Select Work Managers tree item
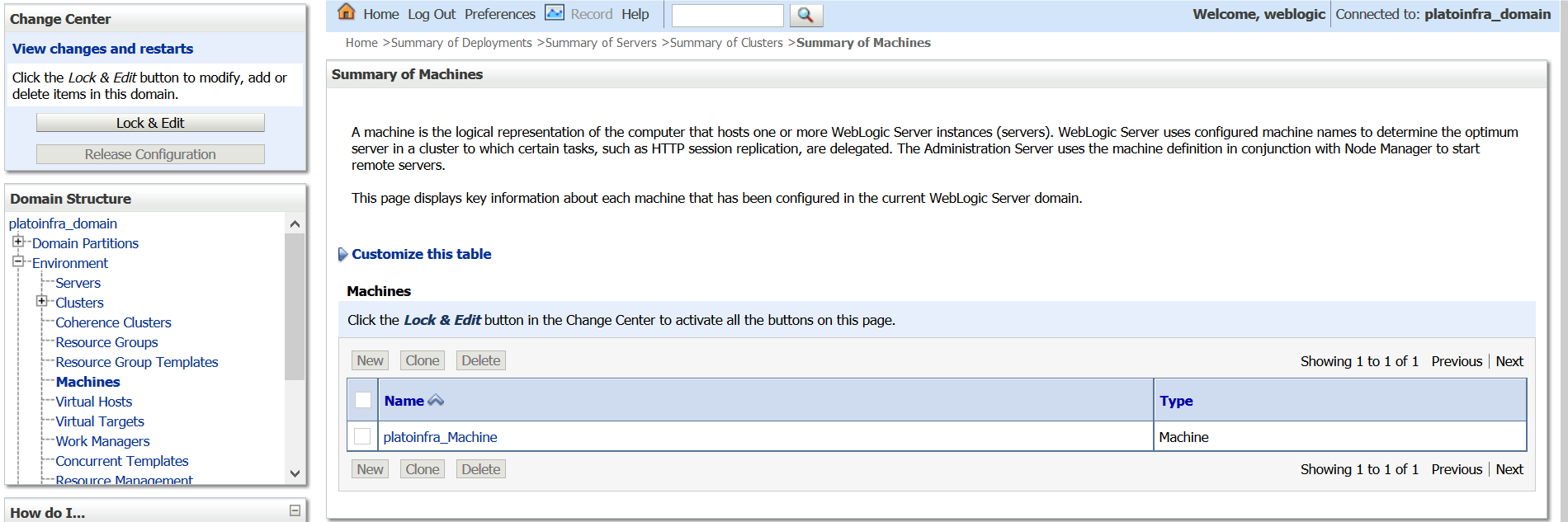The width and height of the screenshot is (1568, 522). pyautogui.click(x=103, y=441)
